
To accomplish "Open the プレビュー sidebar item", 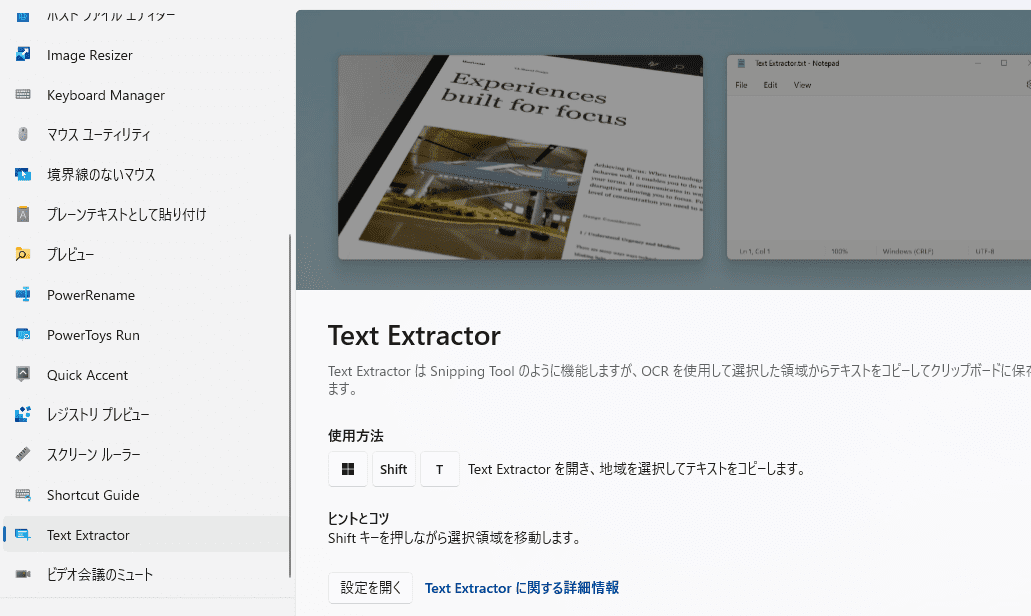I will coord(146,255).
